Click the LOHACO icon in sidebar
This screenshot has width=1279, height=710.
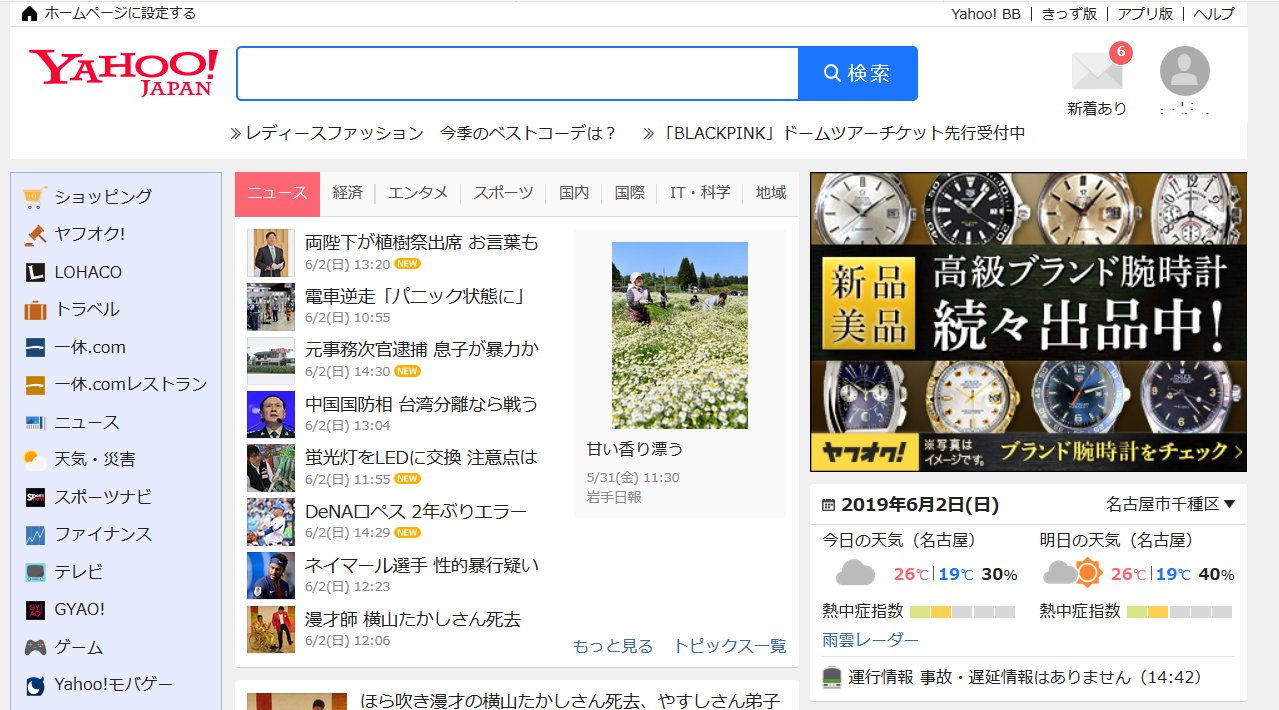pos(35,272)
